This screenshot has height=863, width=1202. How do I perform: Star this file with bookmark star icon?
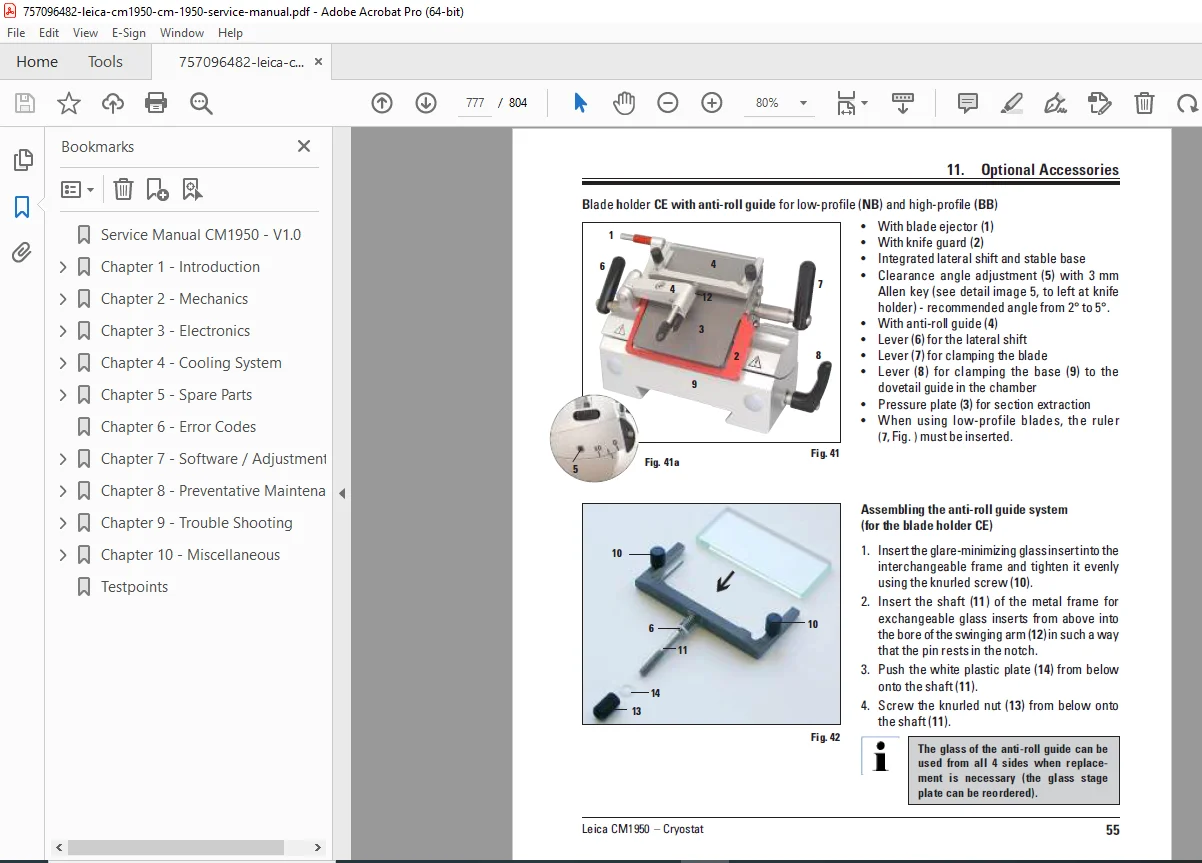tap(69, 103)
